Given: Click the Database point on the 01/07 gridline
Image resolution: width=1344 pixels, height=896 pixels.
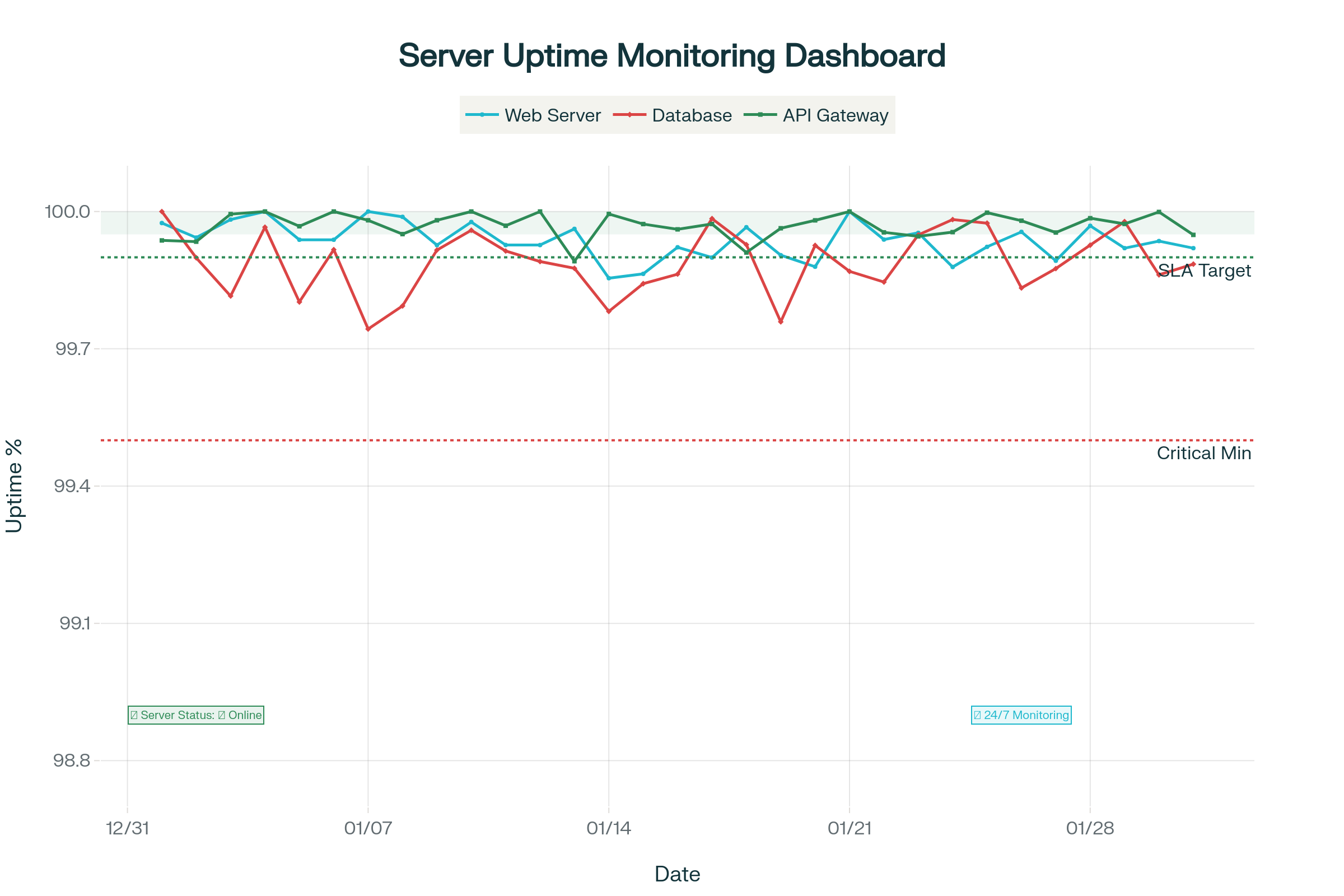Looking at the screenshot, I should (x=368, y=329).
